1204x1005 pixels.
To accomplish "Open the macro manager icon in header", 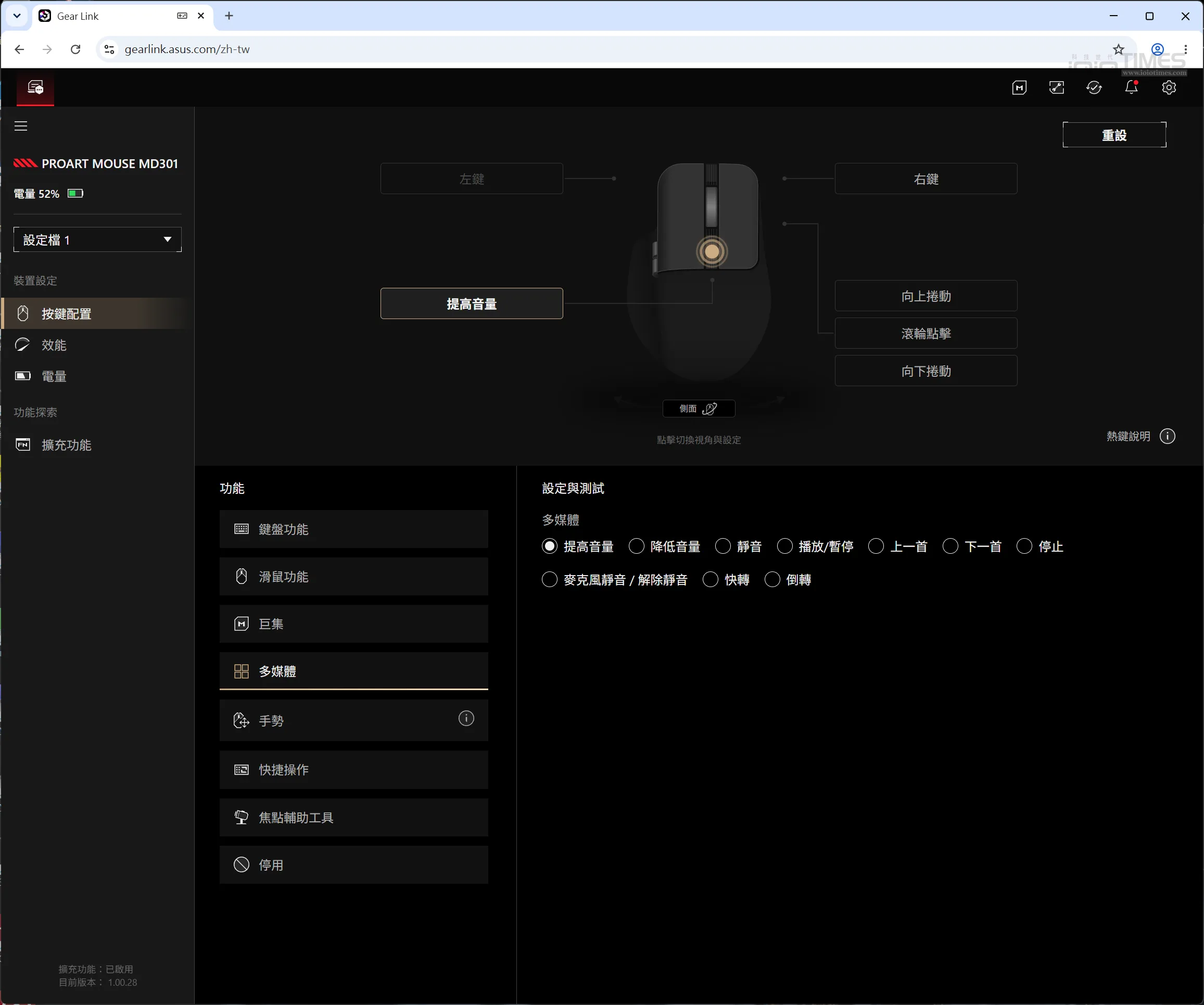I will (1019, 88).
